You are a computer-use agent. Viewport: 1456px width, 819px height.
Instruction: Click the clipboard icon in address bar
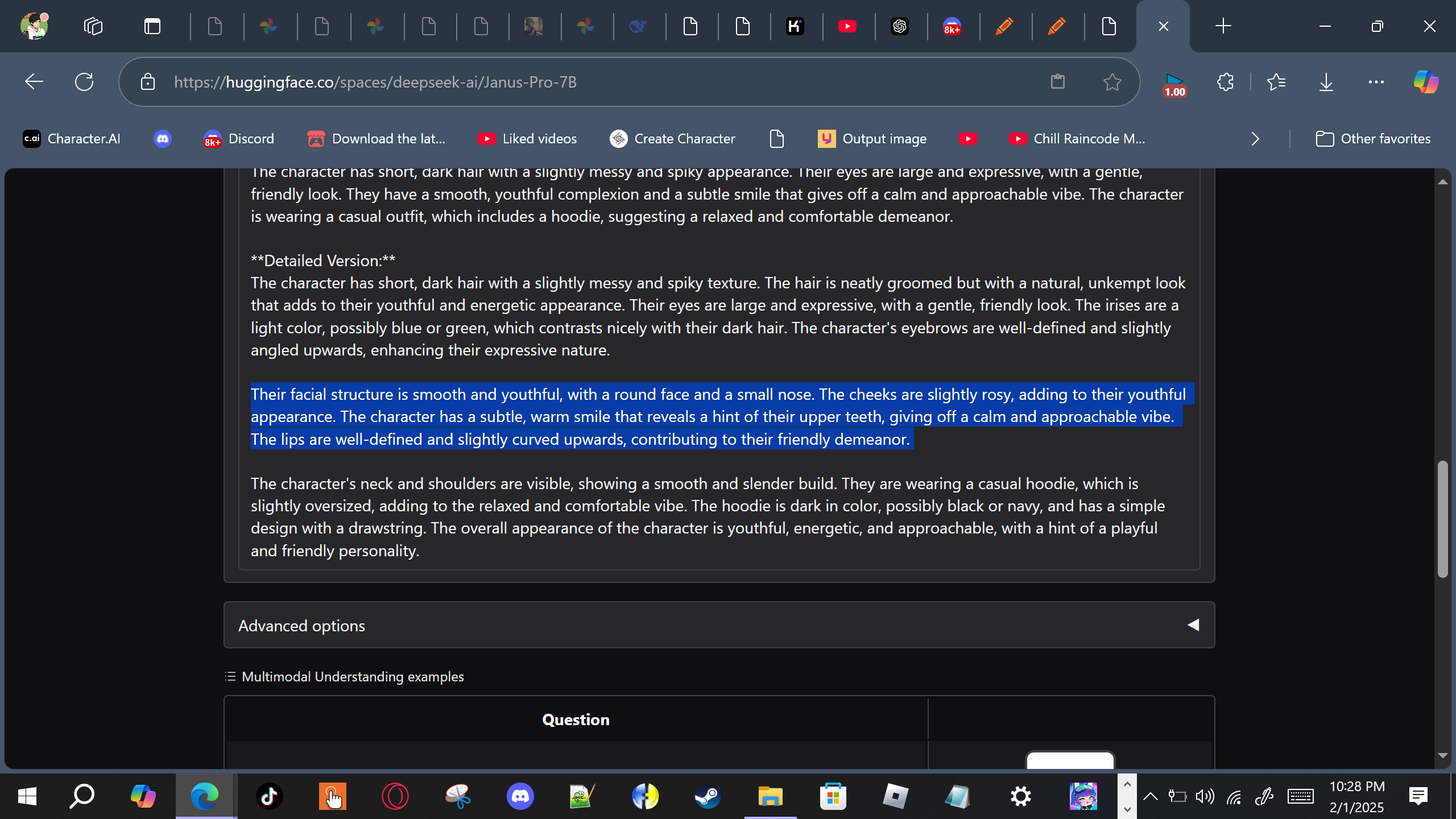click(1057, 82)
